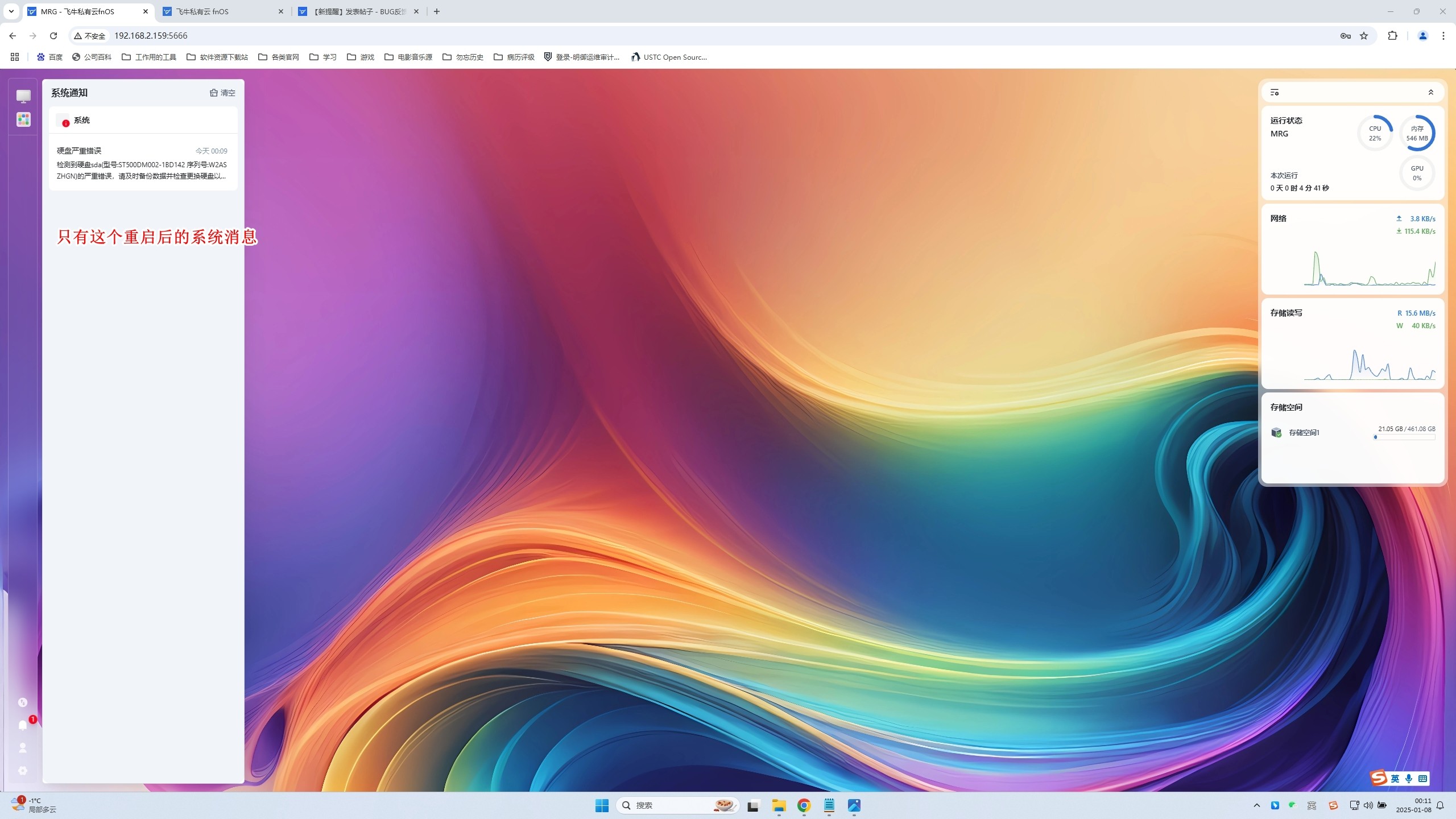This screenshot has height=819, width=1456.
Task: Open the 游戏 bookmark folder
Action: 361,57
